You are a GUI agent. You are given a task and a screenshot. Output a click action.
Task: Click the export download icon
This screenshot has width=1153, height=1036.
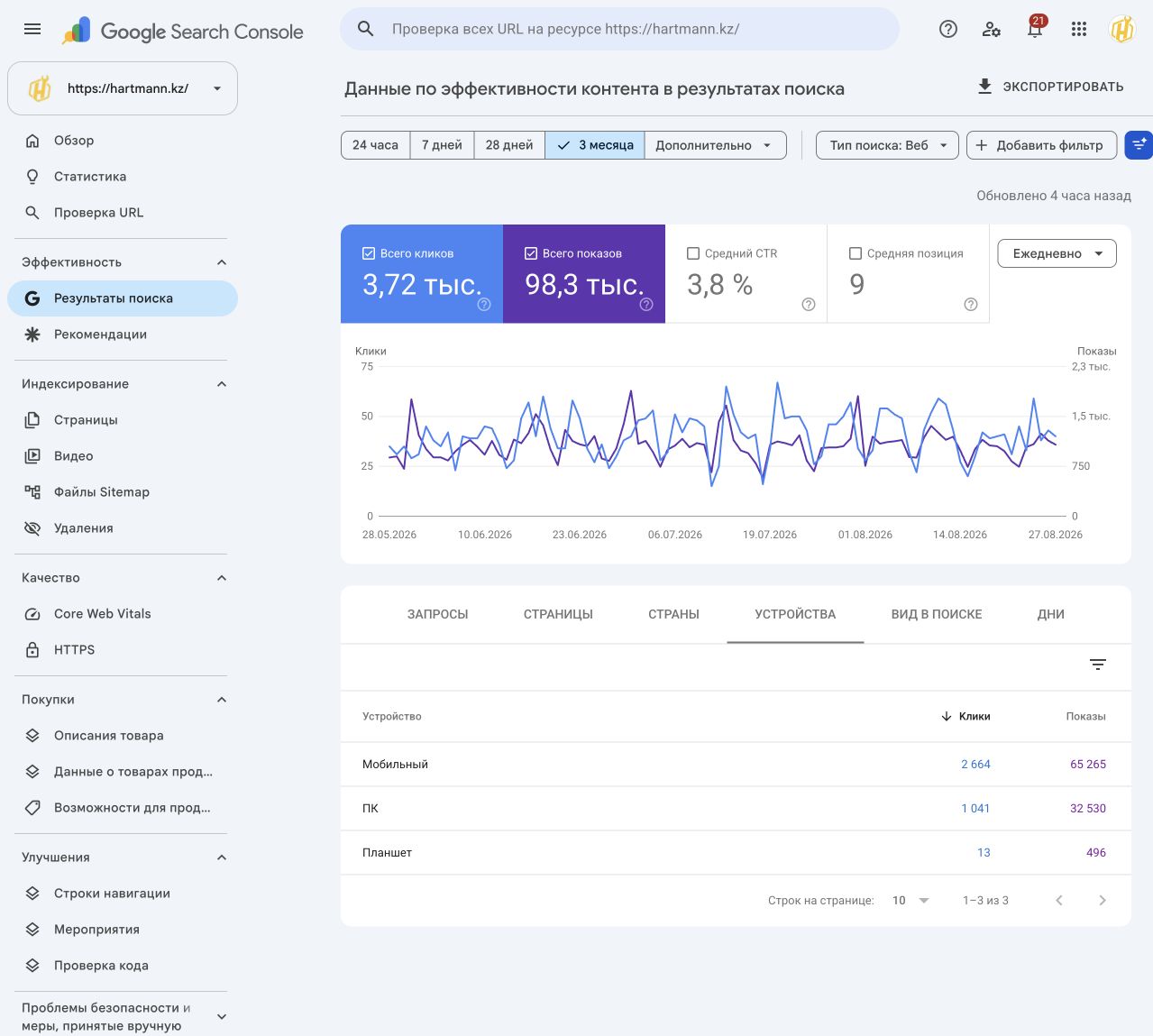985,87
